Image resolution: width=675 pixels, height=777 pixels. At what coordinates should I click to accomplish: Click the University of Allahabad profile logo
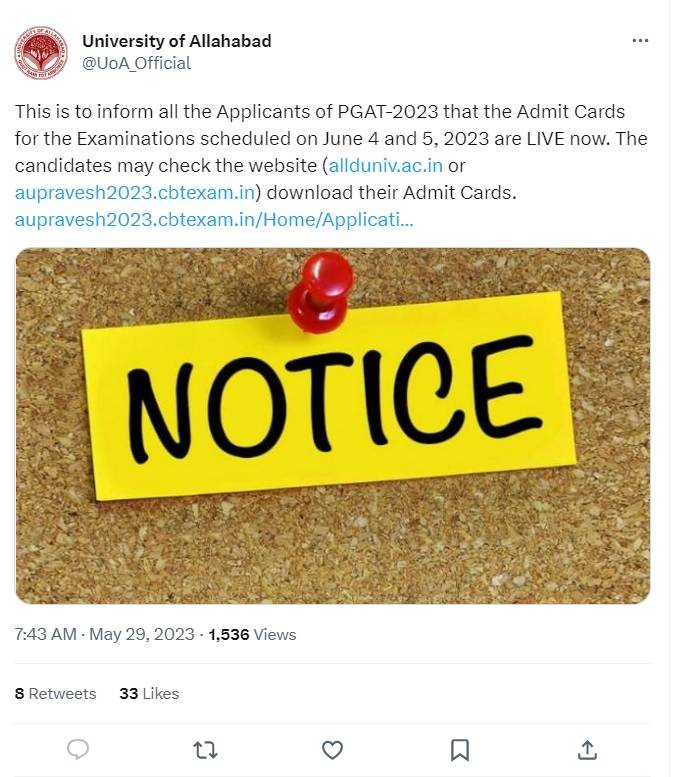click(41, 52)
